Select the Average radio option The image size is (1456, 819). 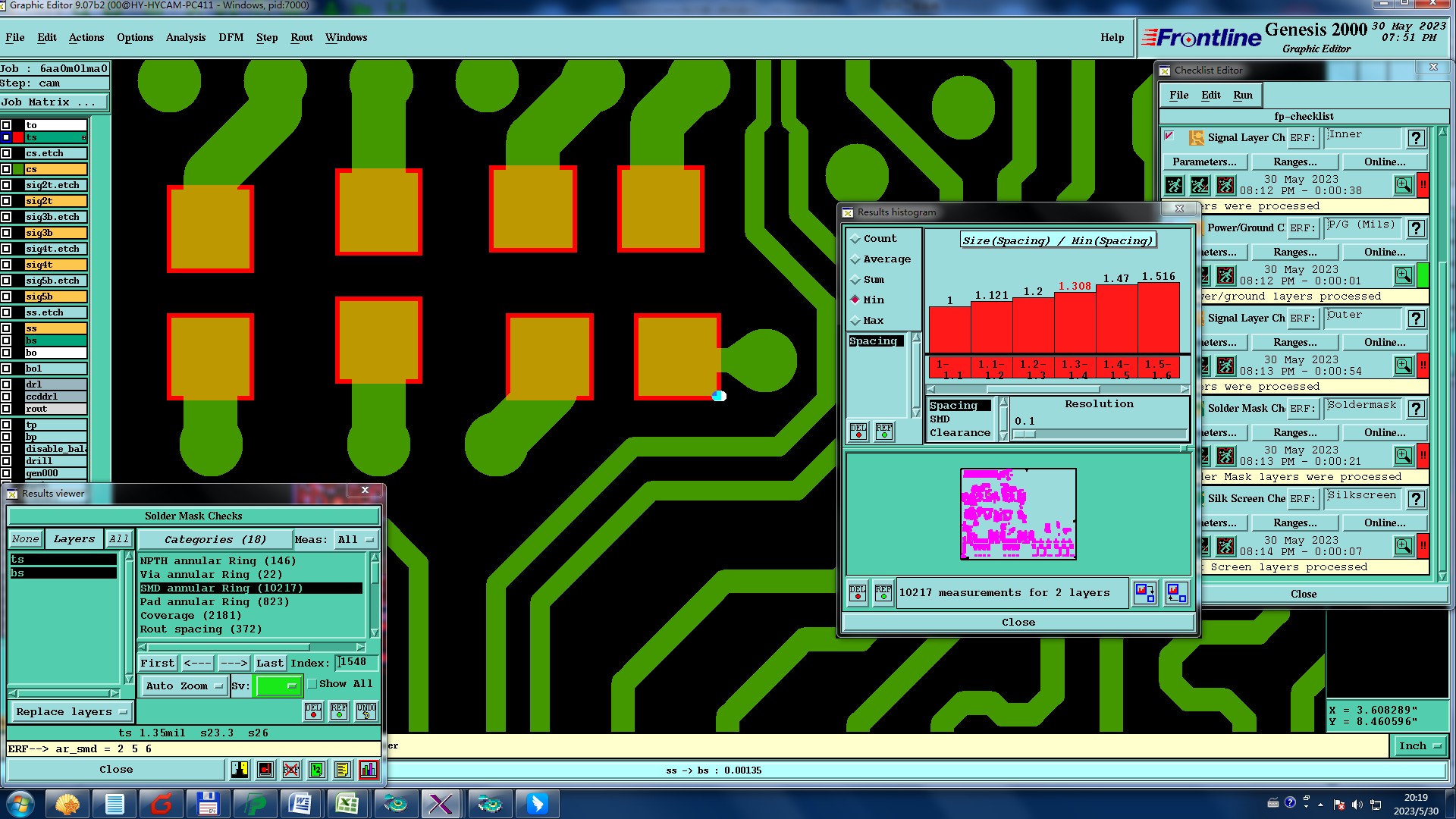point(856,259)
